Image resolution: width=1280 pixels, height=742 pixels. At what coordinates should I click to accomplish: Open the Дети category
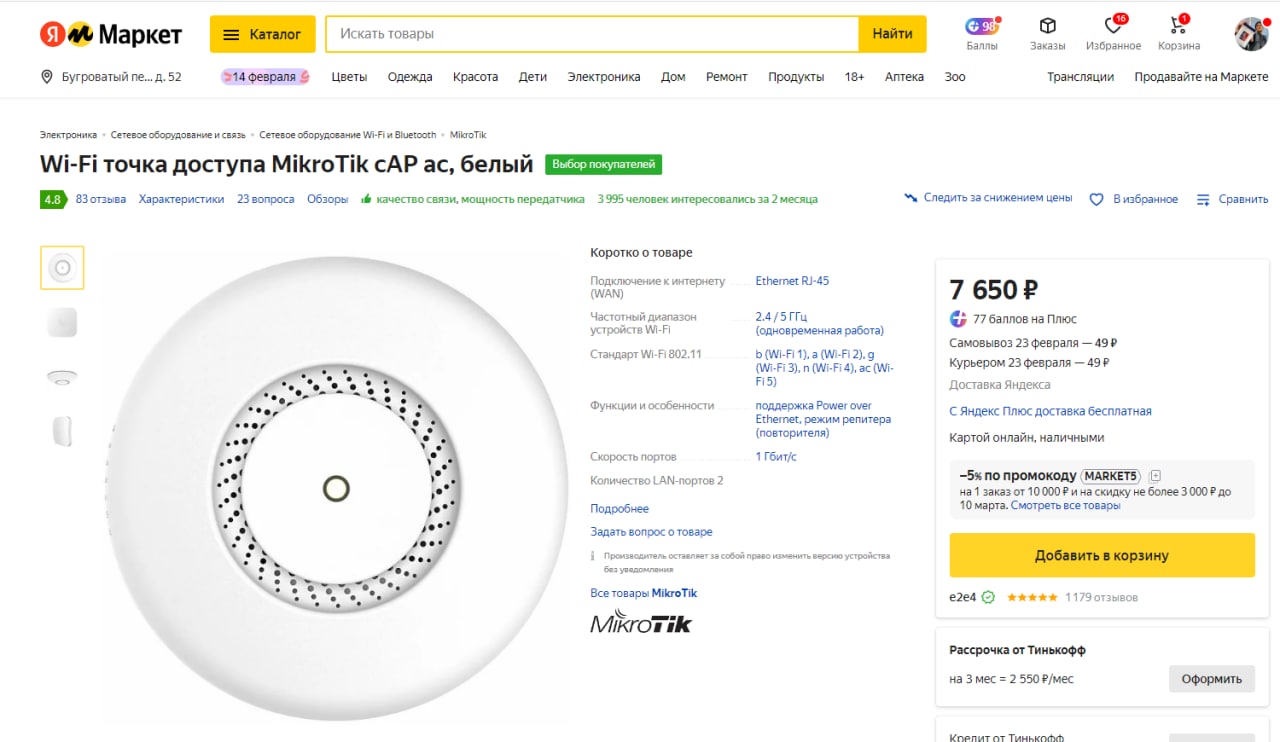(x=533, y=77)
